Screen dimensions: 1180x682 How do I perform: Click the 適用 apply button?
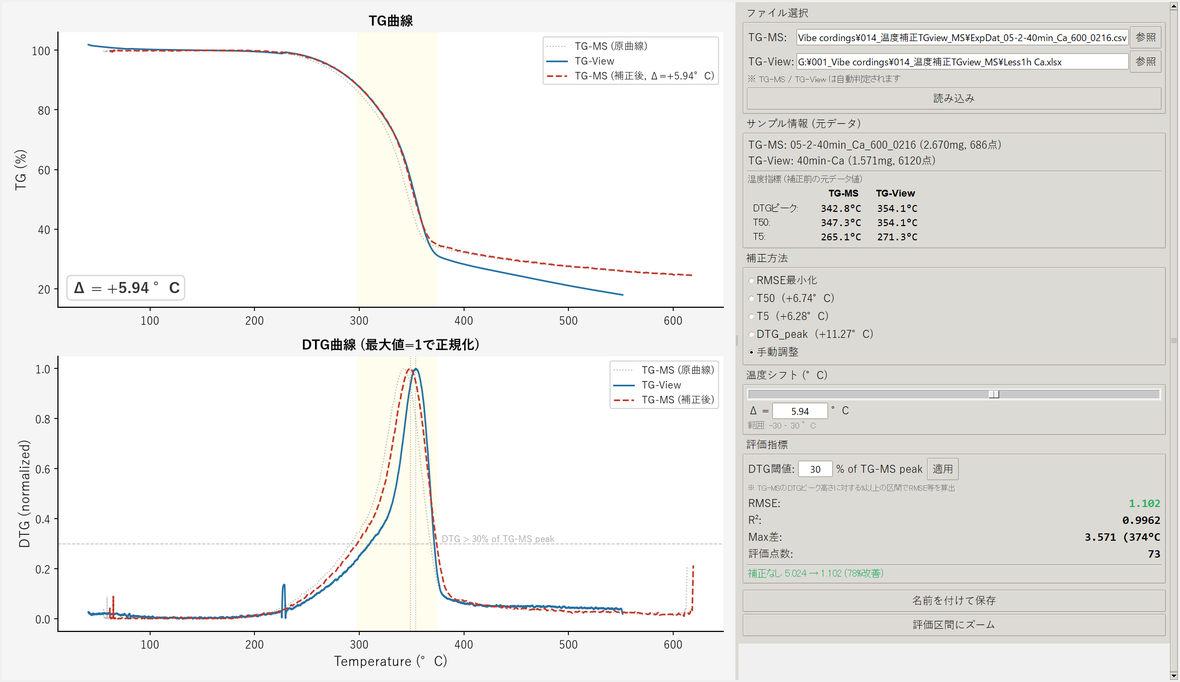(943, 469)
